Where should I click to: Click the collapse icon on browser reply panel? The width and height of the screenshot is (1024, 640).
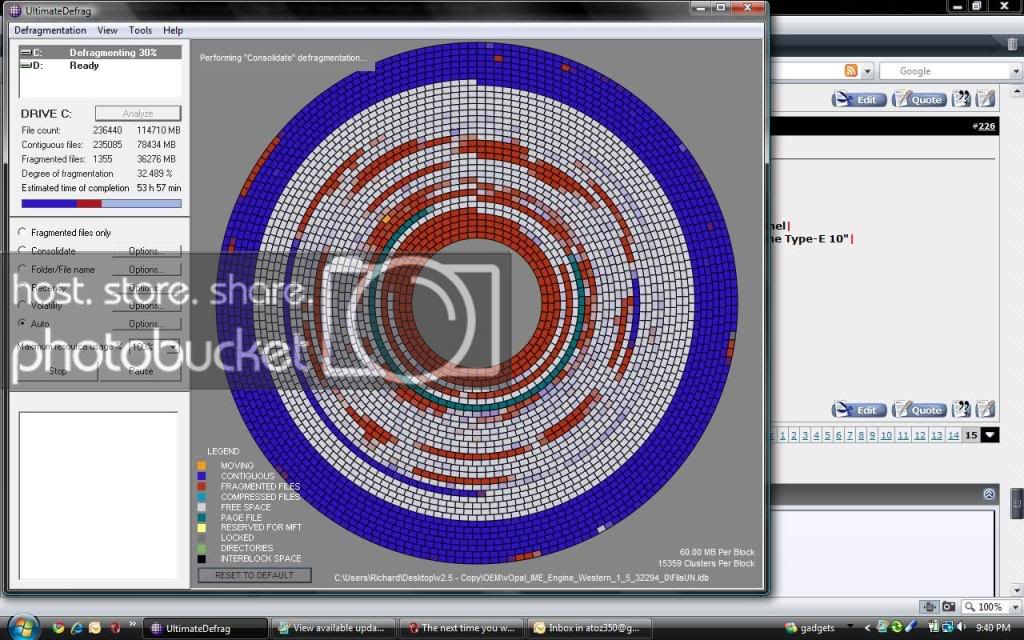(989, 494)
